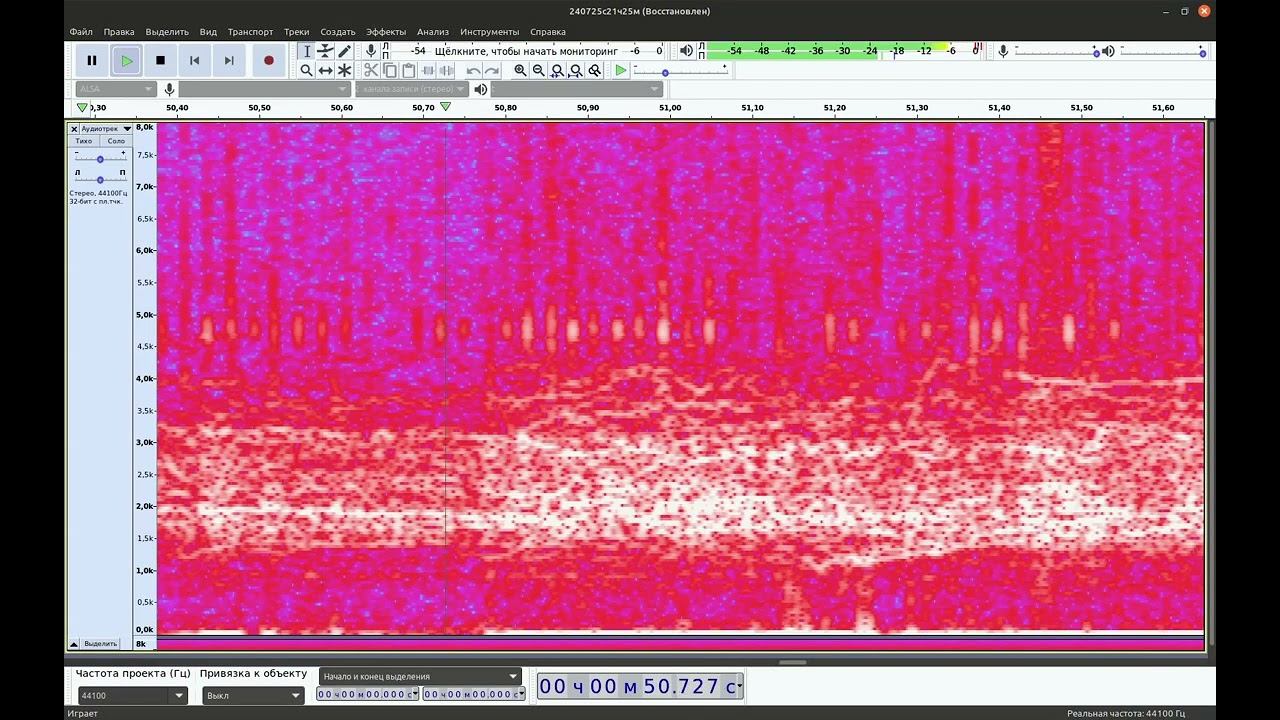
Task: Open the project rate 44100 dropdown
Action: click(x=132, y=695)
